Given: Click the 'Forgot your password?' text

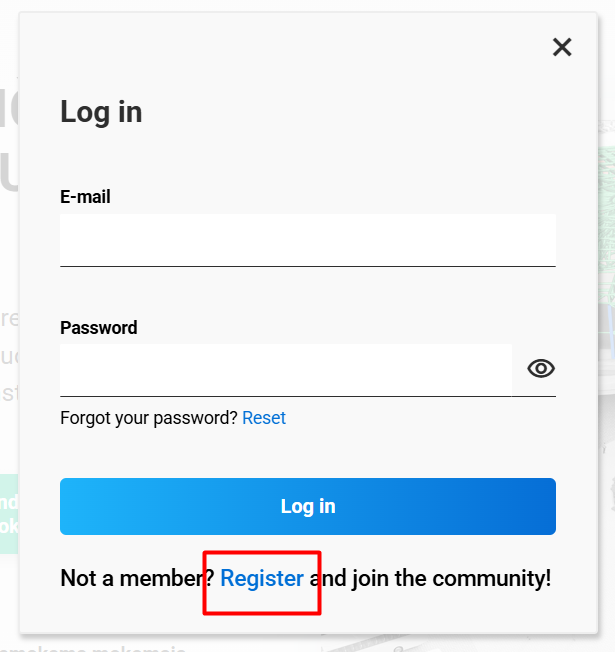Looking at the screenshot, I should 148,418.
